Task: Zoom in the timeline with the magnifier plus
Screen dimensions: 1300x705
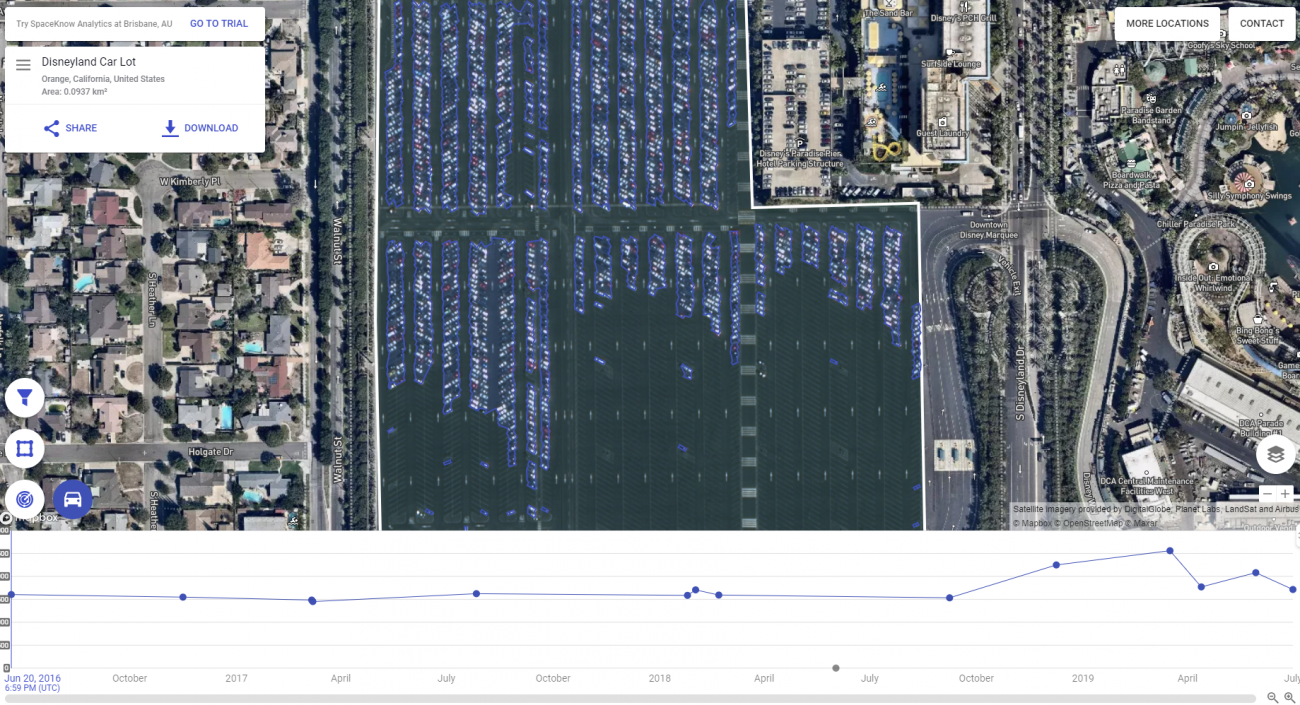Action: (1290, 698)
